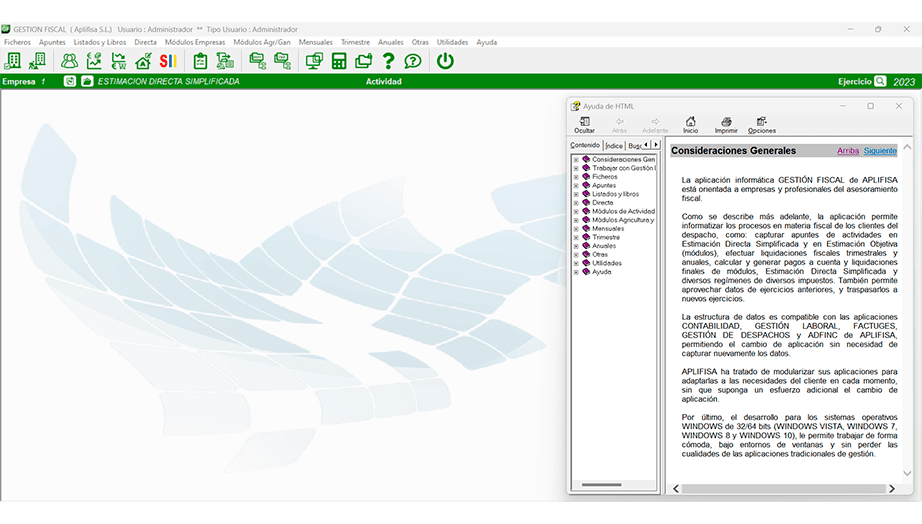Click the question mark help icon
The width and height of the screenshot is (922, 524).
(x=388, y=61)
